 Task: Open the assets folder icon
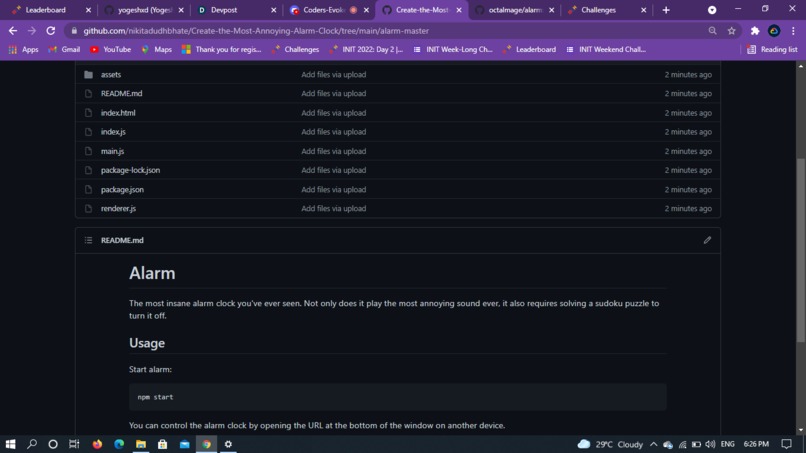[x=88, y=75]
